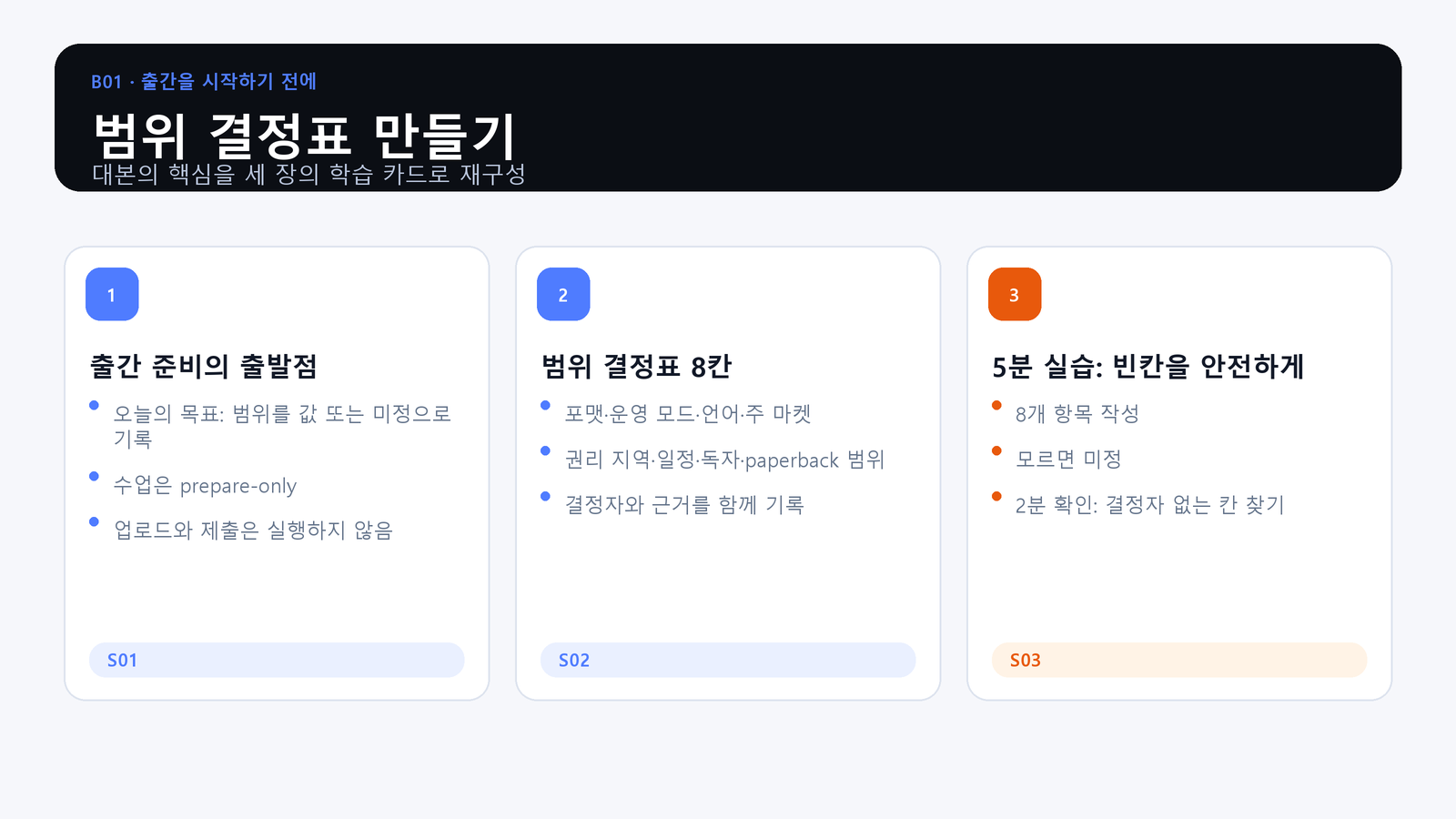Click bullet mentioning paperback 범위
The image size is (1456, 819).
pos(724,460)
